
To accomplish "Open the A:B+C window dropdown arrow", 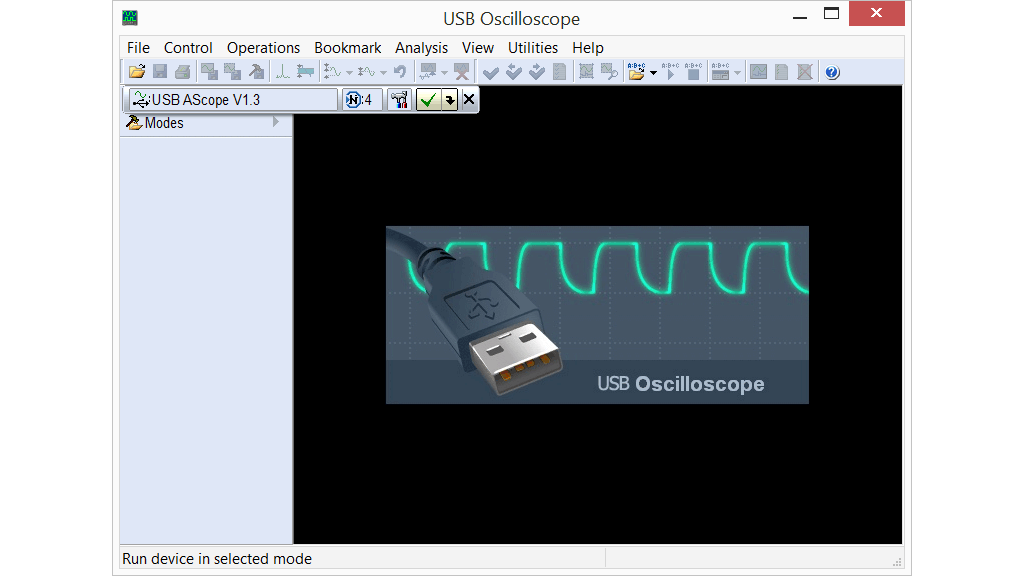I will click(x=737, y=72).
